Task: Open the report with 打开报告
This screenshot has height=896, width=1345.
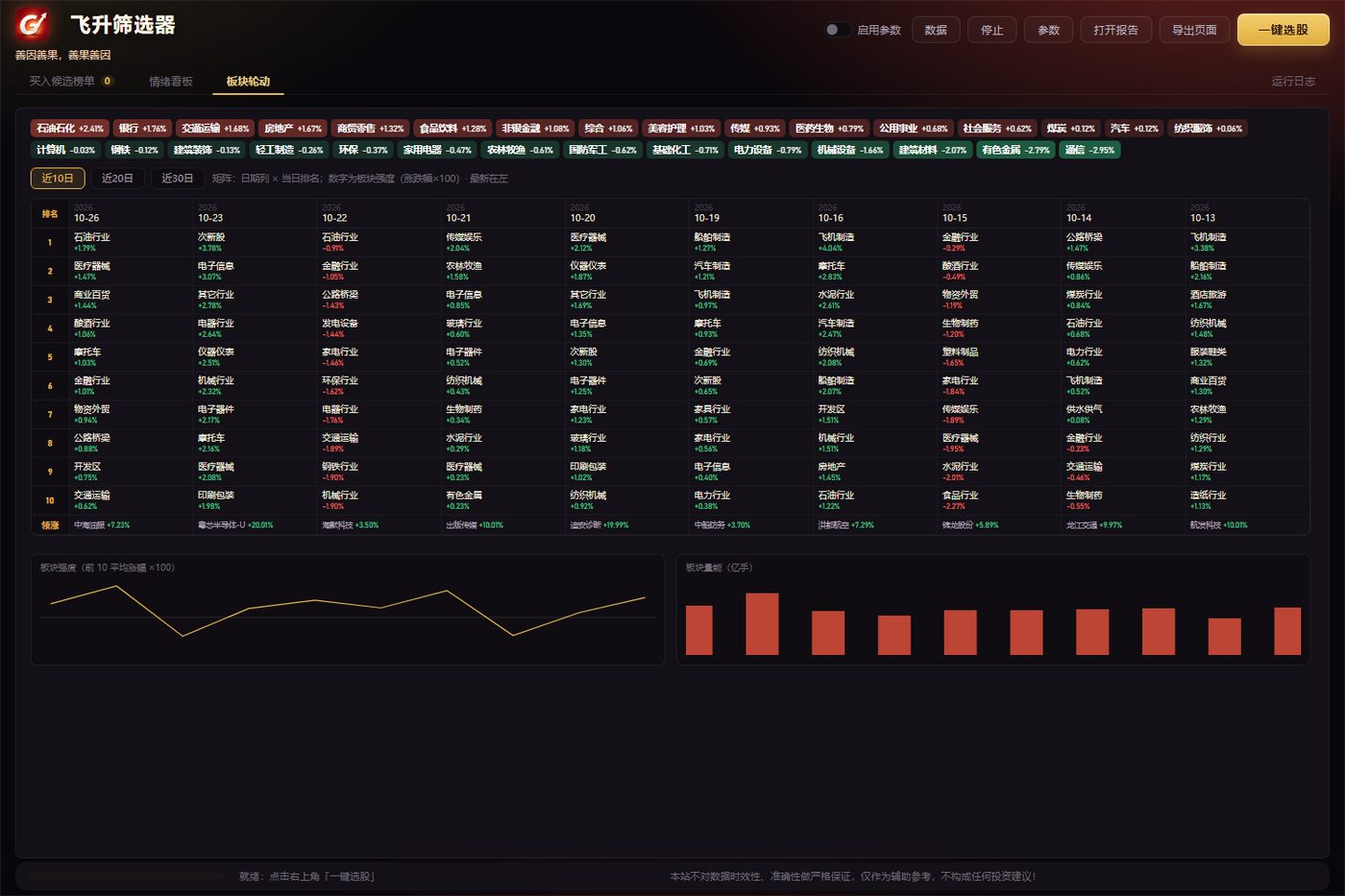Action: (x=1115, y=30)
